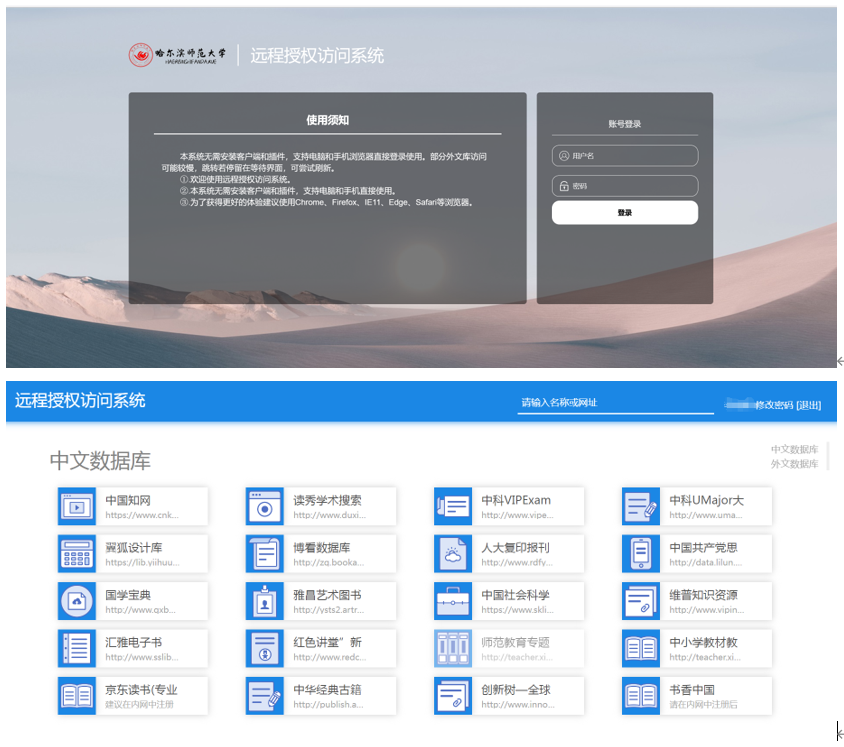Viewport: 844px width, 747px height.
Task: Open the 雅昌艺术图书 icon
Action: coord(265,601)
